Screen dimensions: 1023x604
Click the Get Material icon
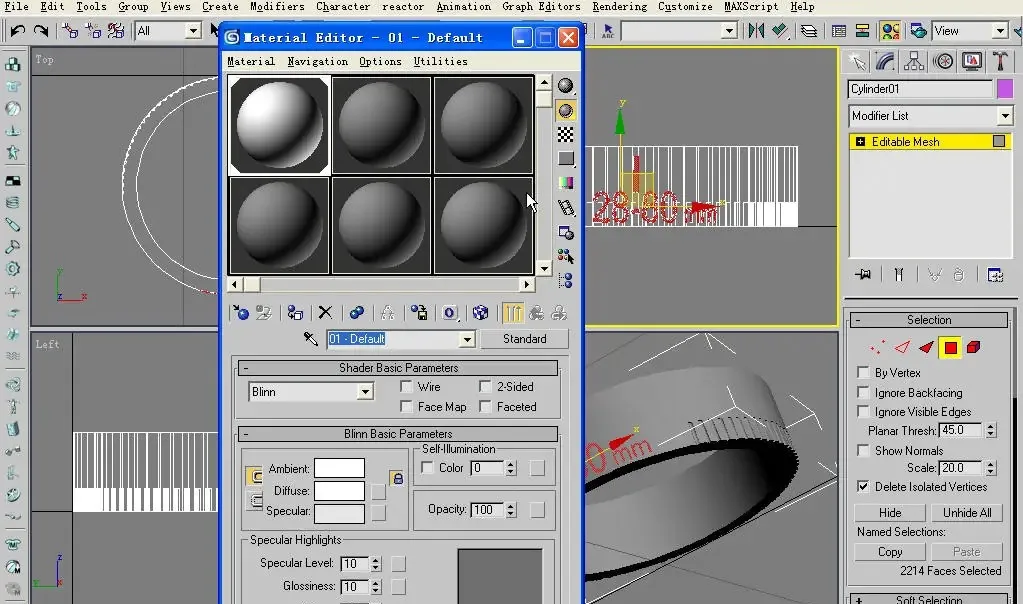(x=240, y=313)
